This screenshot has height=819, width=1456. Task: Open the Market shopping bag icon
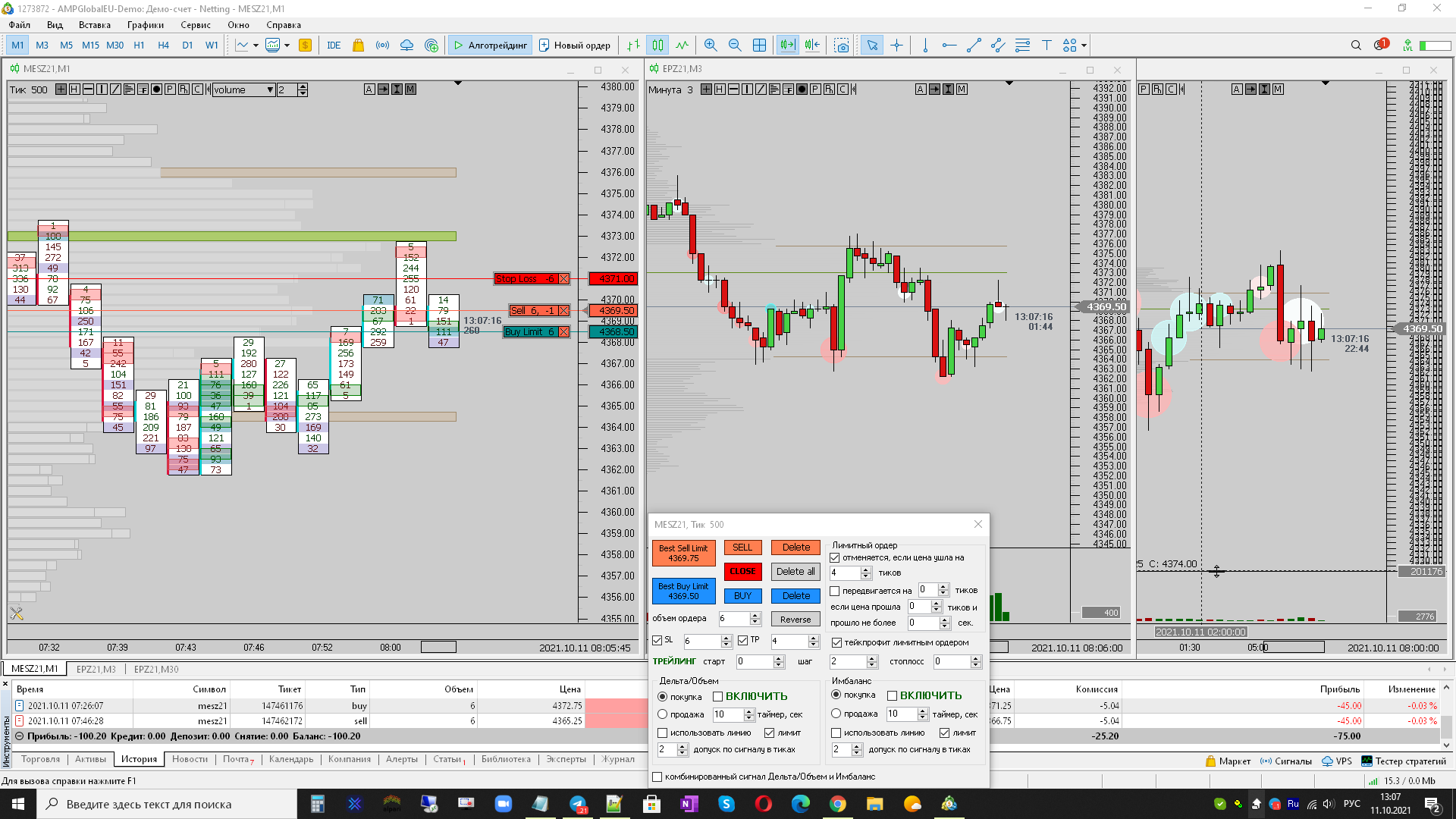358,45
